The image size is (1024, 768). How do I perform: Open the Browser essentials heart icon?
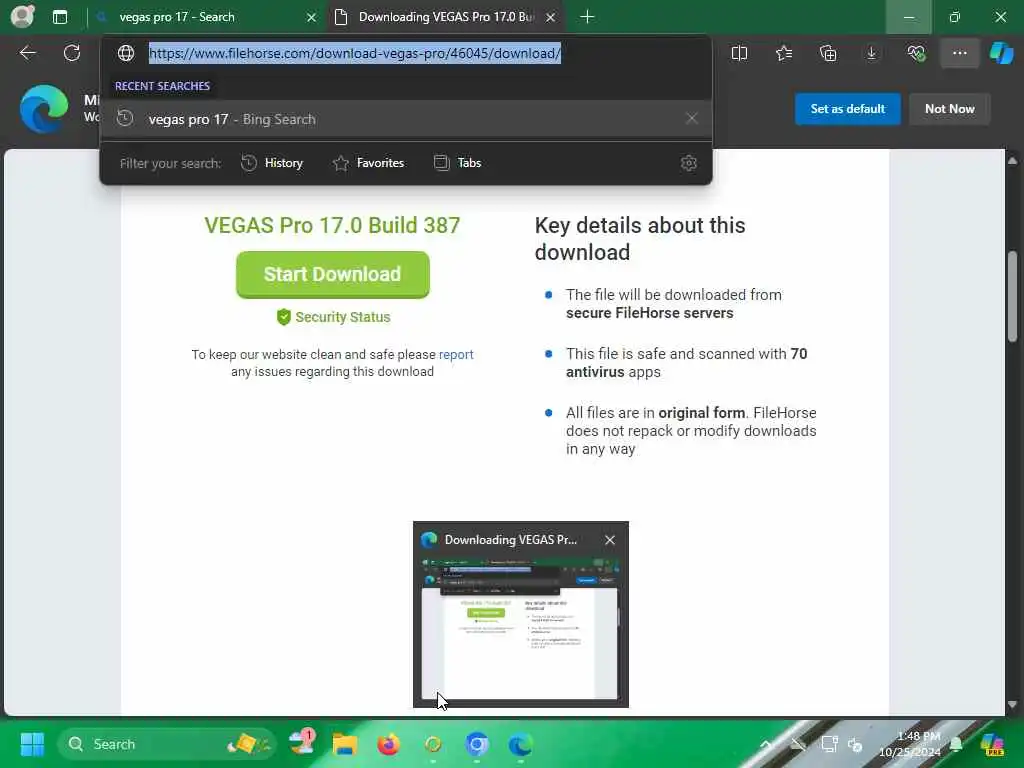(x=916, y=53)
